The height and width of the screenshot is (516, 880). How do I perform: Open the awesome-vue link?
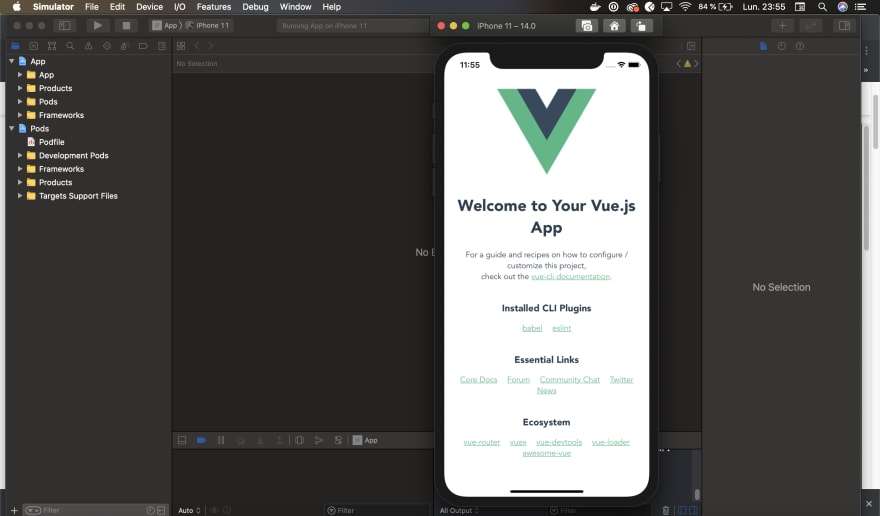click(x=547, y=453)
